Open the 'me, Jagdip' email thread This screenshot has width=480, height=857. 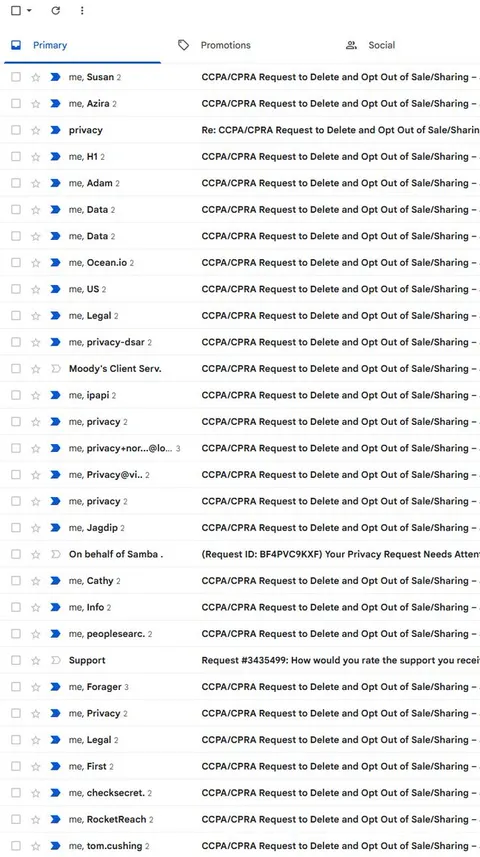pos(240,528)
